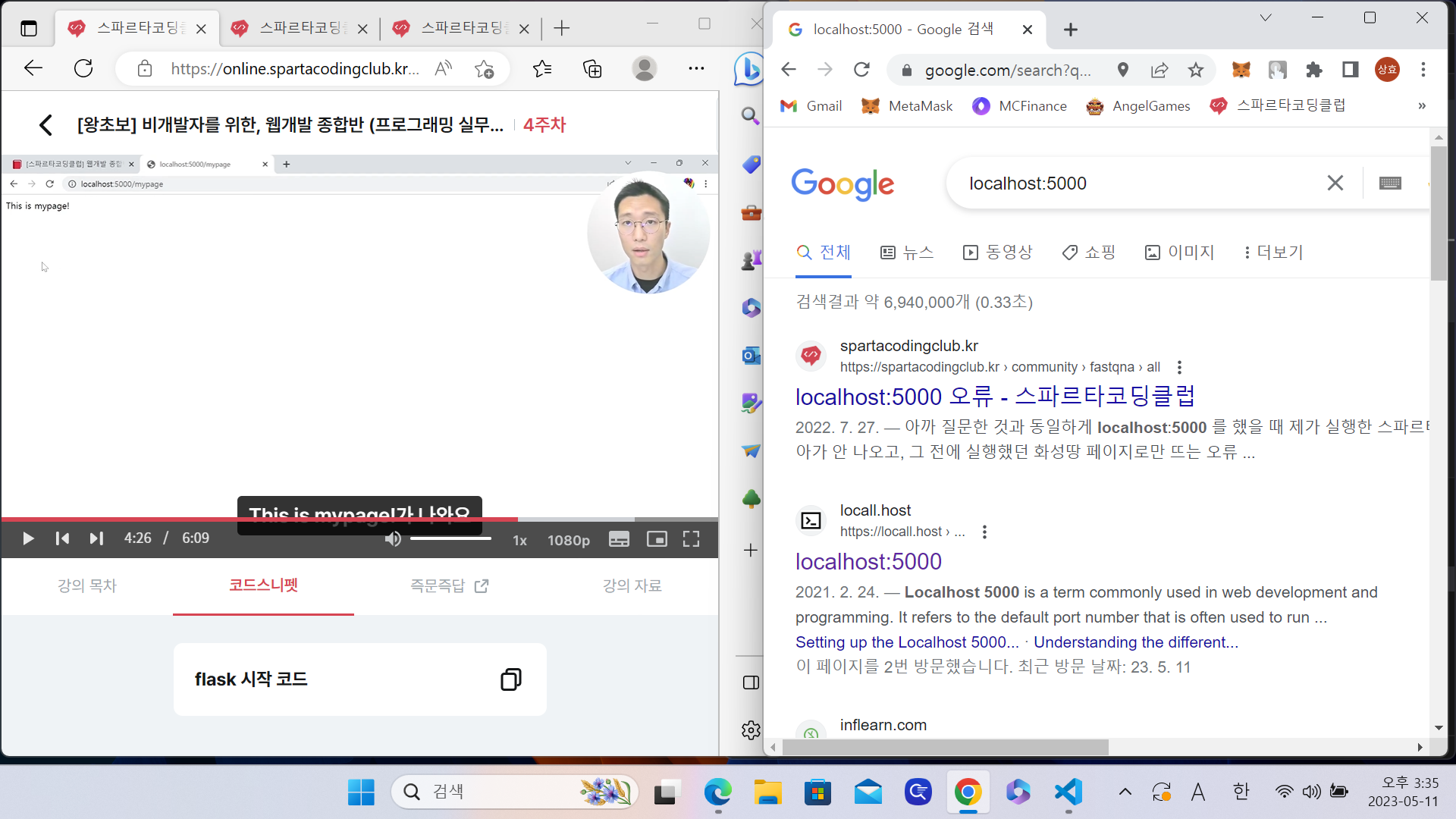The width and height of the screenshot is (1456, 819).
Task: Add this page to Edge favorites
Action: click(484, 69)
